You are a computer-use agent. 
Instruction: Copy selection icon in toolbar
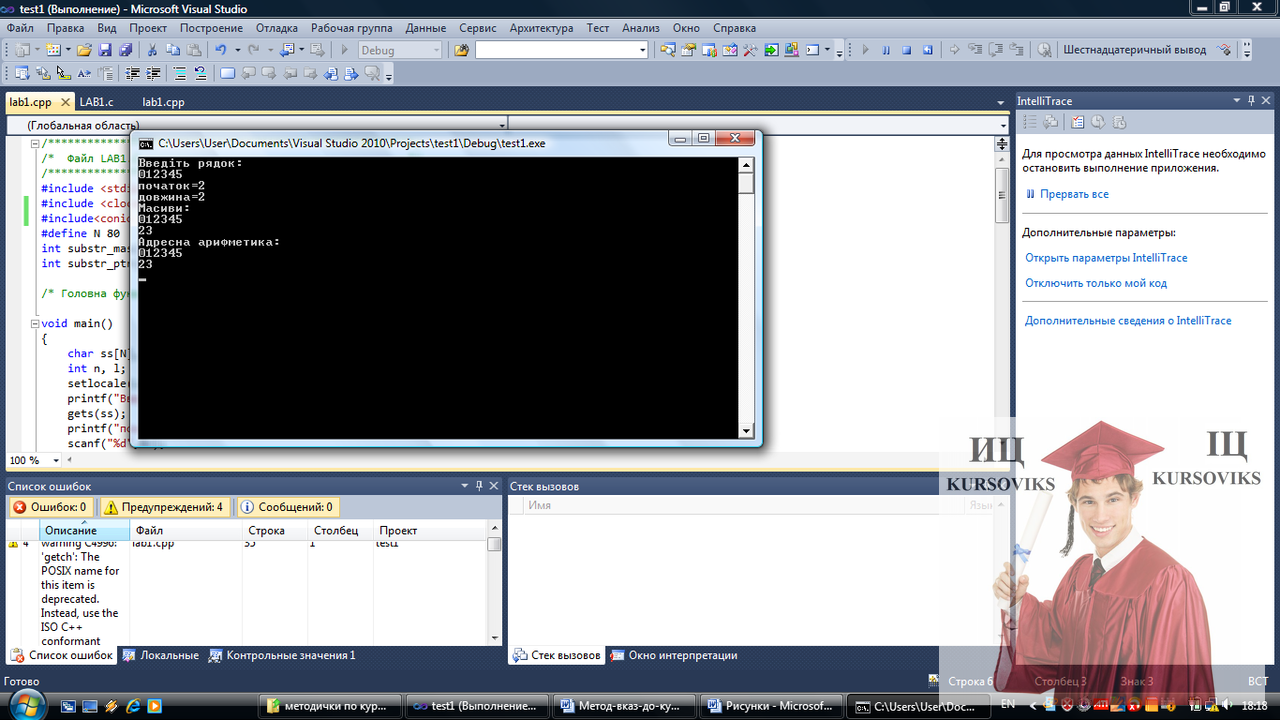coord(173,50)
